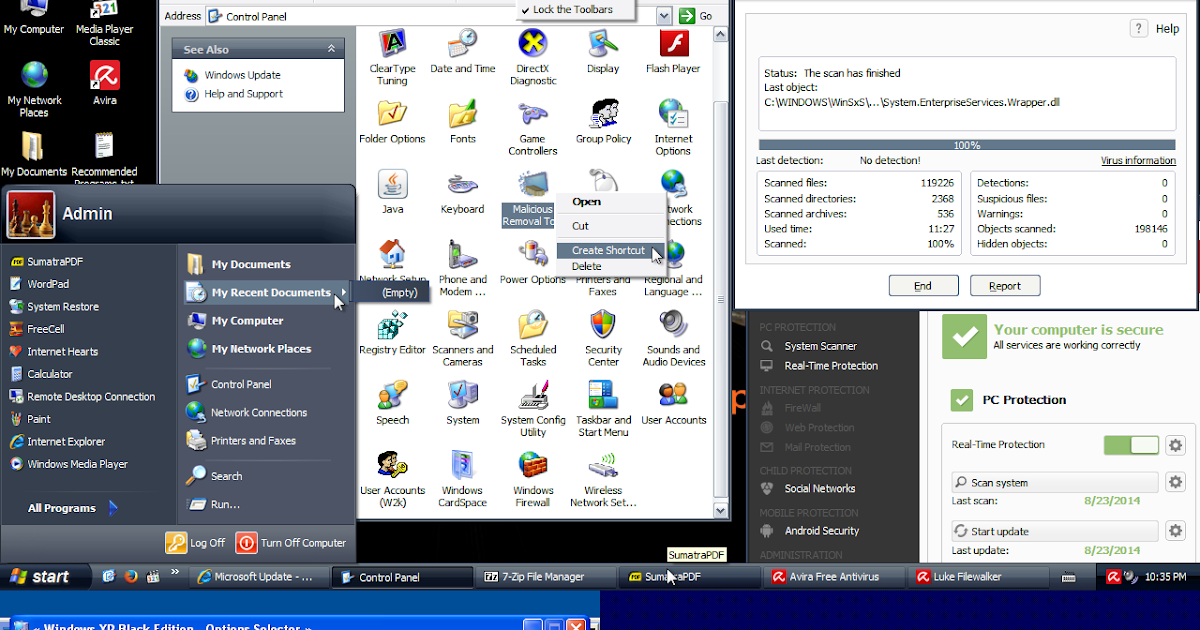Open the Fonts folder icon
1200x630 pixels.
tap(462, 115)
